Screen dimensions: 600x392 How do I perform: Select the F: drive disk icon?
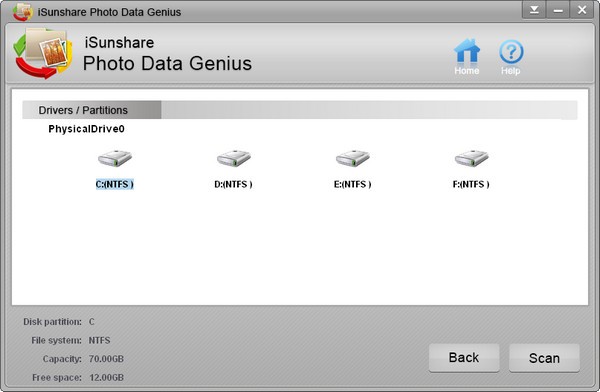pyautogui.click(x=471, y=158)
